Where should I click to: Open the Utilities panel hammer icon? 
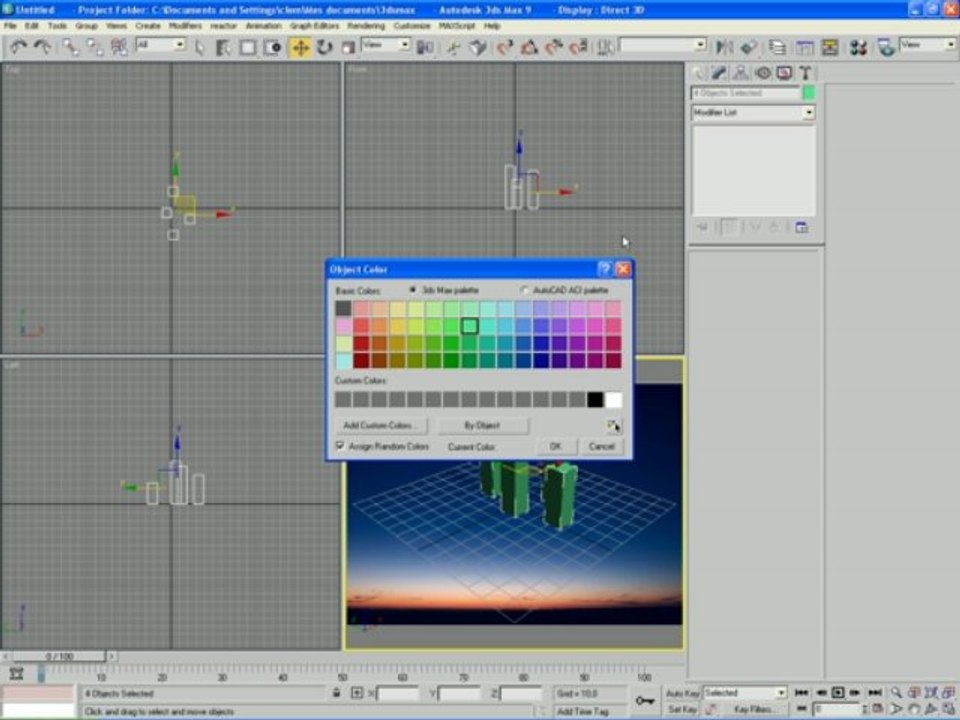(804, 73)
